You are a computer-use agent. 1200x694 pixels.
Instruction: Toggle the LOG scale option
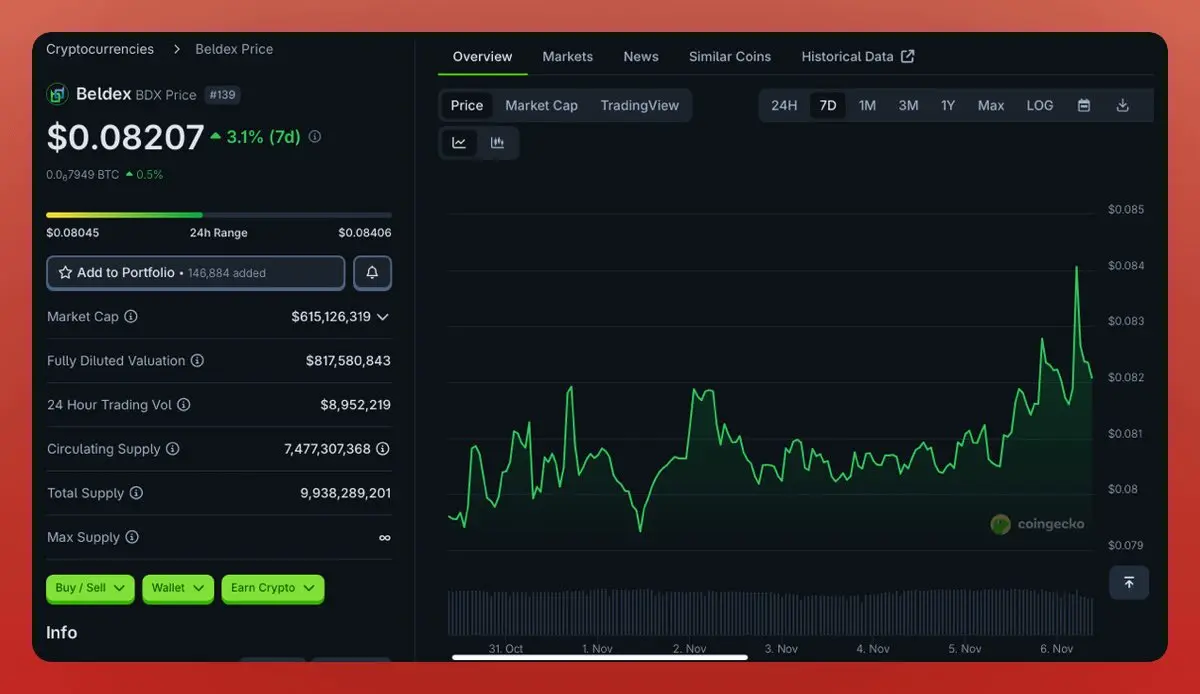[1040, 105]
